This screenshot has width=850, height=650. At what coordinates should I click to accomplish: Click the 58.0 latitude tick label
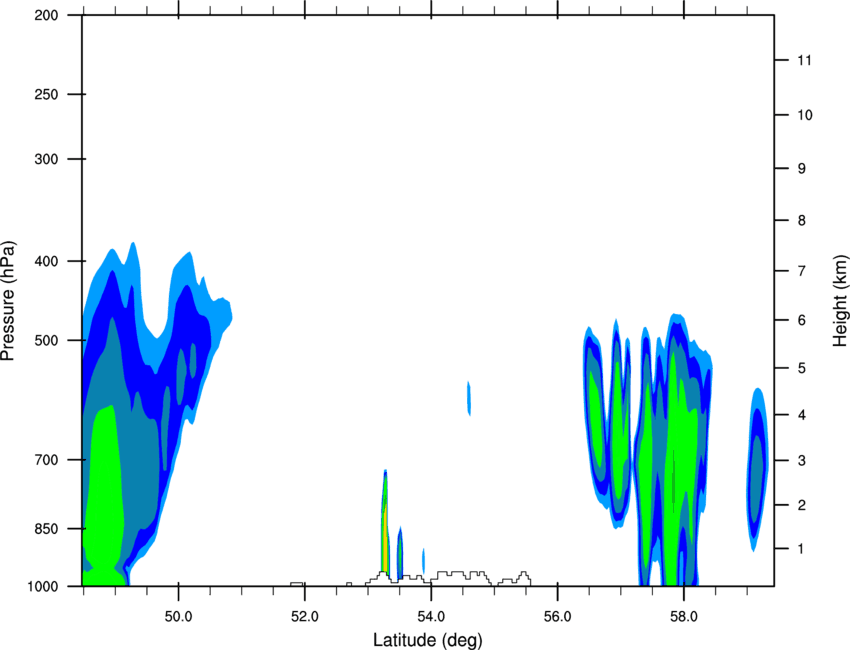point(684,617)
